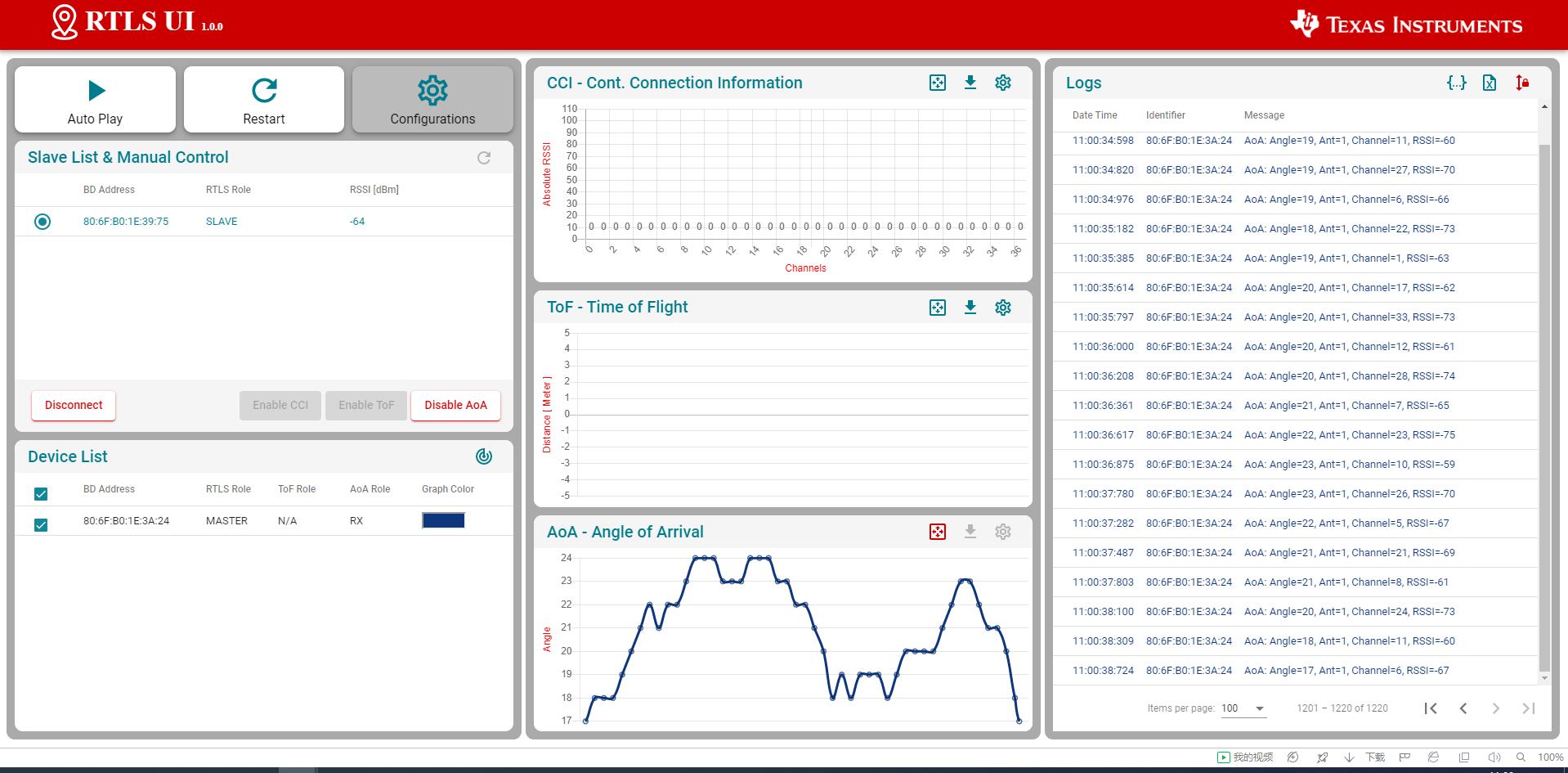
Task: Click the Disable AoA button
Action: (455, 405)
